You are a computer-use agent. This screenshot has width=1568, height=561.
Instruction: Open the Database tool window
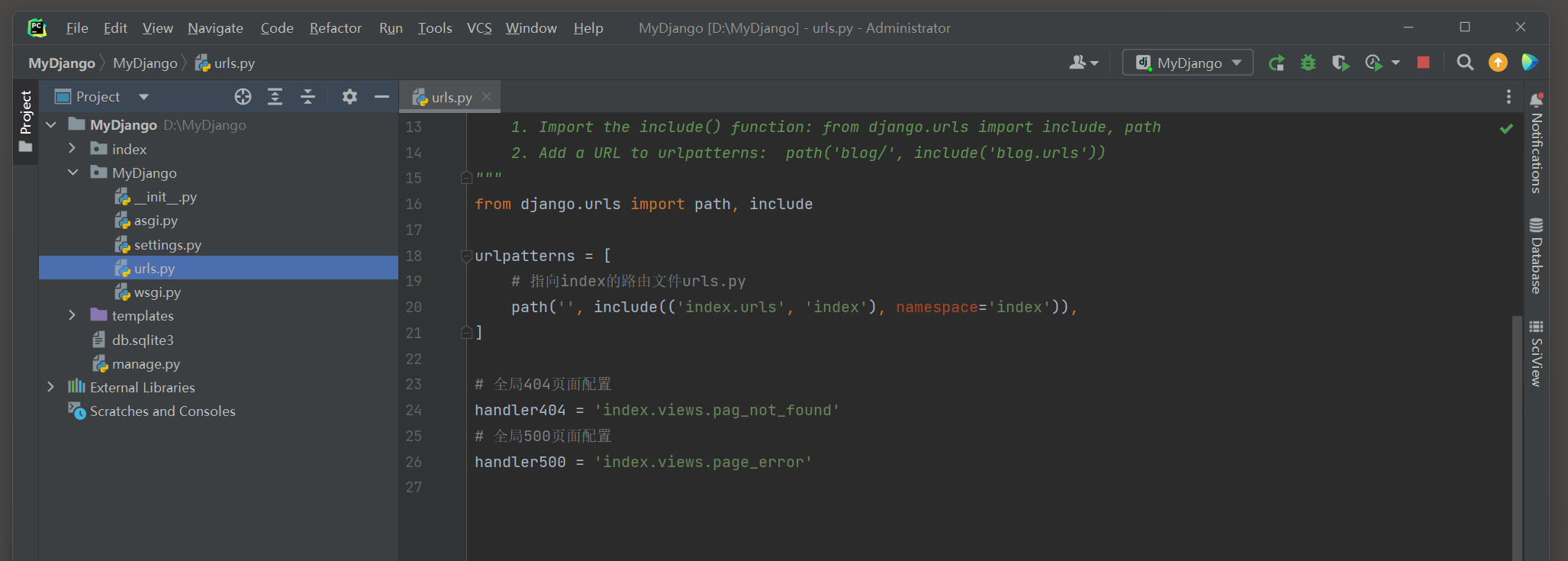pos(1537,256)
